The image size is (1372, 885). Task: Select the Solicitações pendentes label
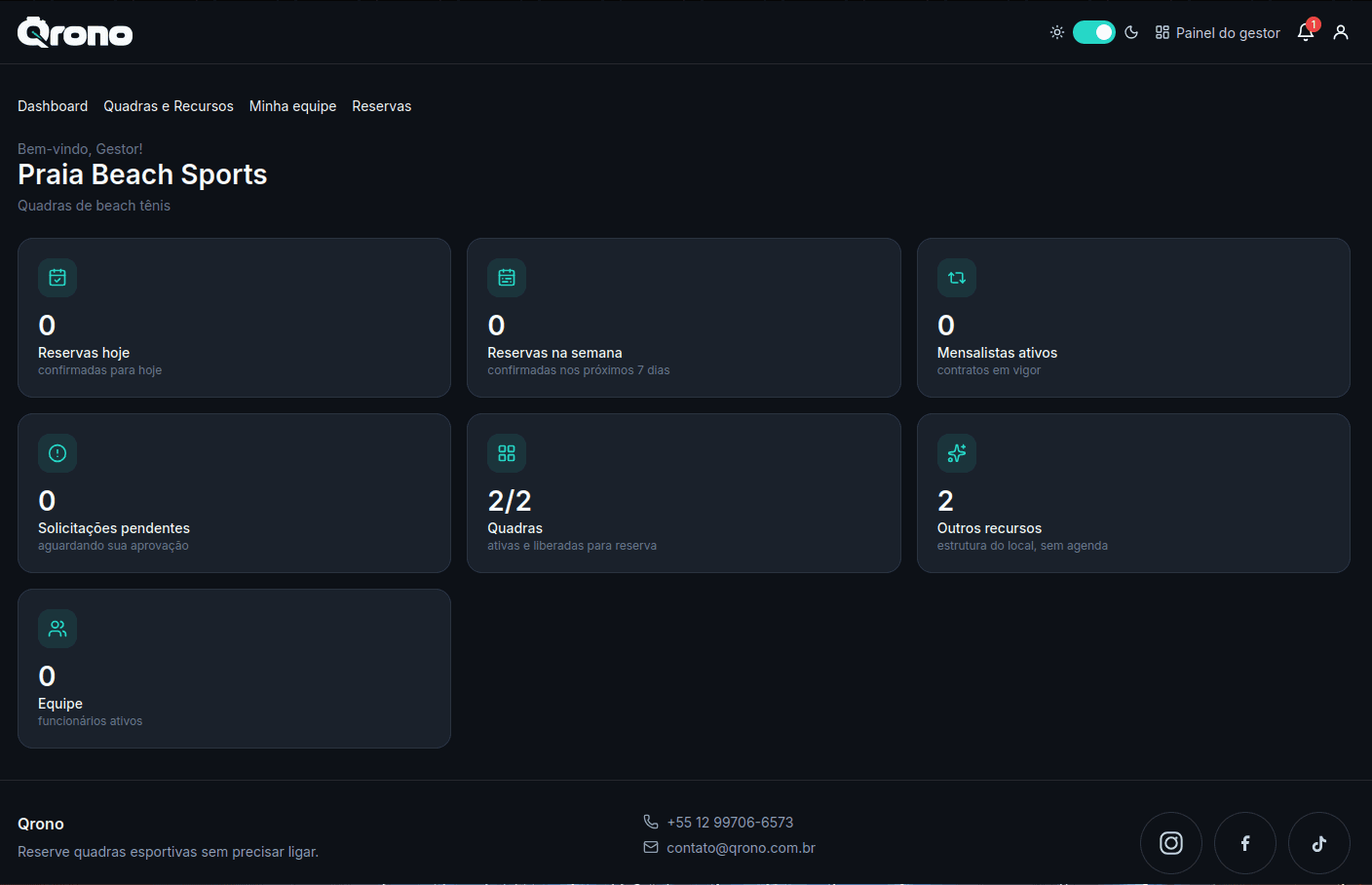tap(114, 528)
